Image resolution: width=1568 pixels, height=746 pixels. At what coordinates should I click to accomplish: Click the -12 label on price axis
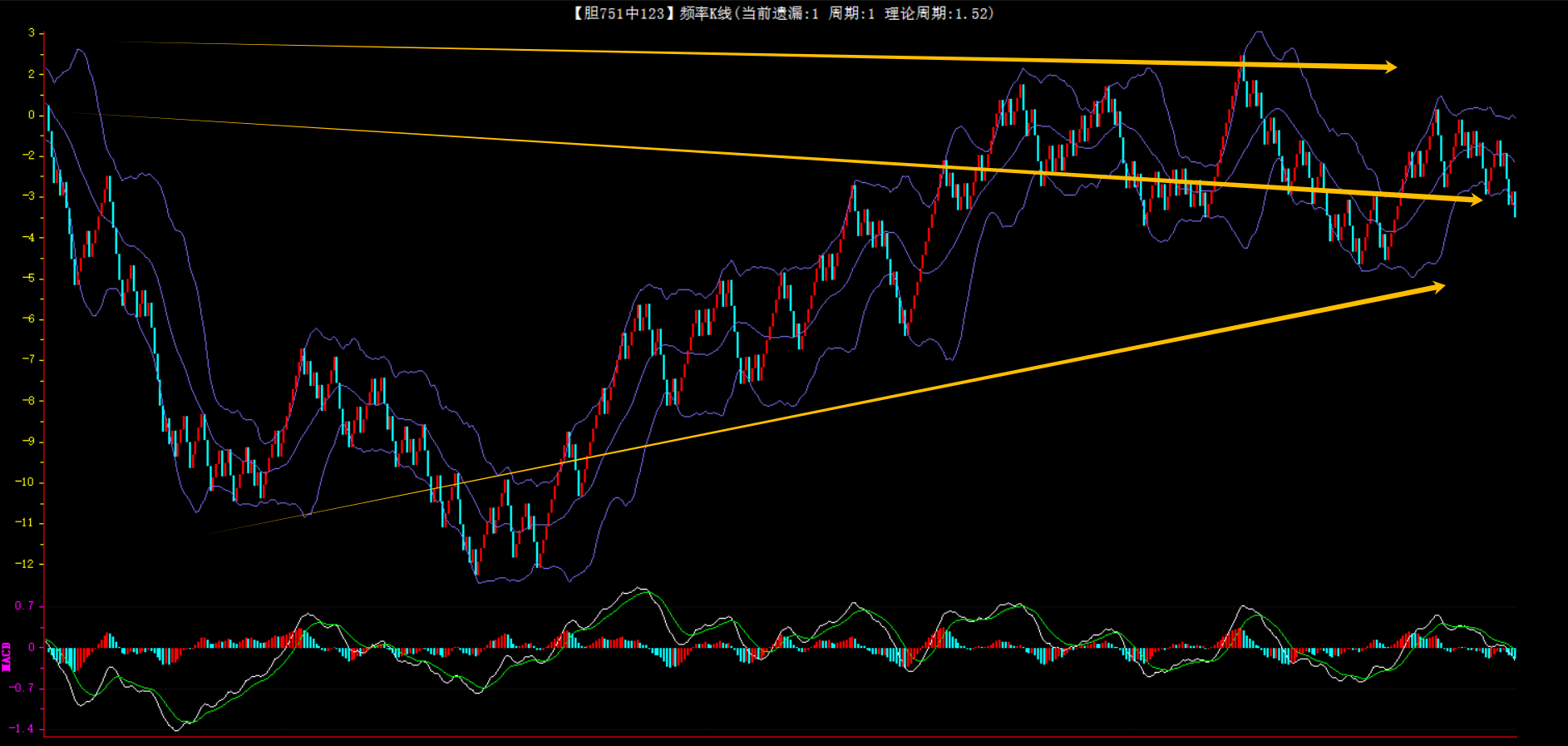coord(24,564)
